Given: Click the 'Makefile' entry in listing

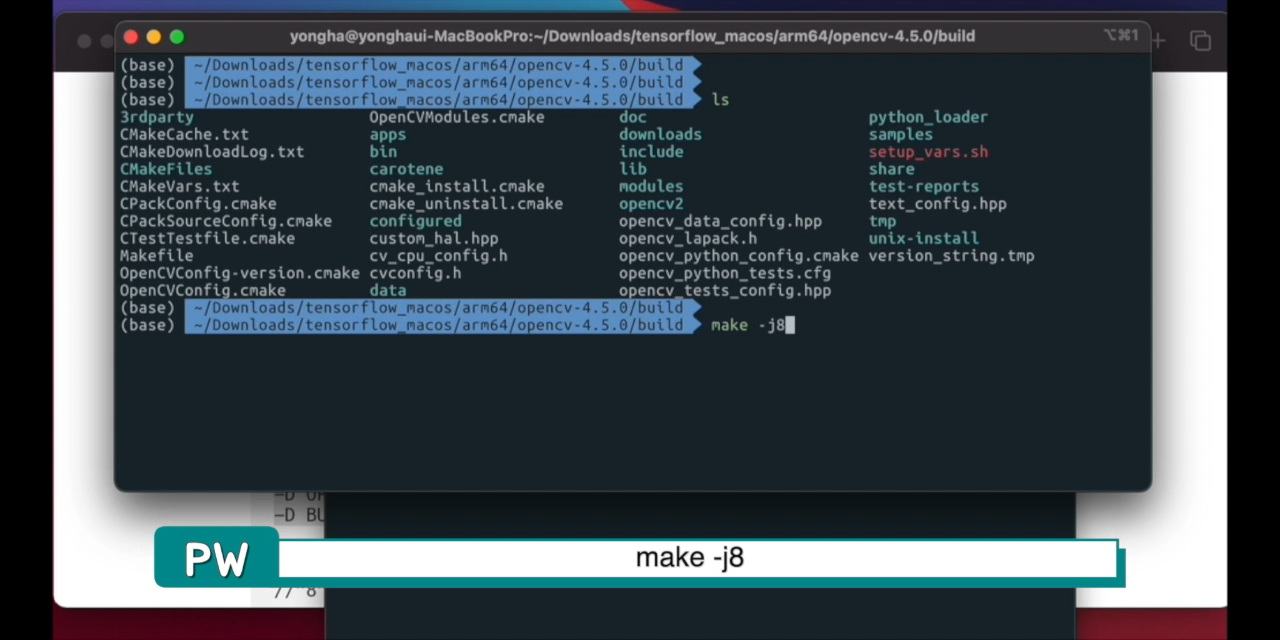Looking at the screenshot, I should tap(157, 256).
